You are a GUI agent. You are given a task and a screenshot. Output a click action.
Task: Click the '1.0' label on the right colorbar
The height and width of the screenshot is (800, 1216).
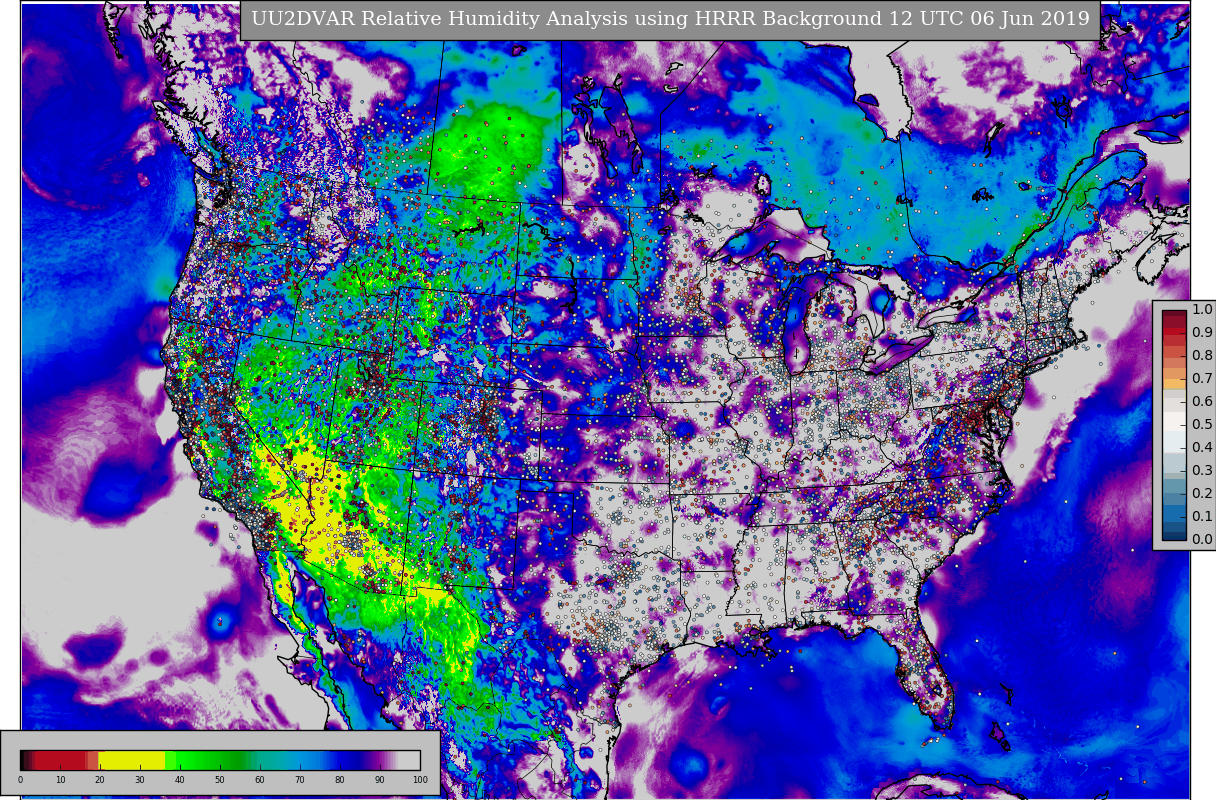[x=1202, y=309]
